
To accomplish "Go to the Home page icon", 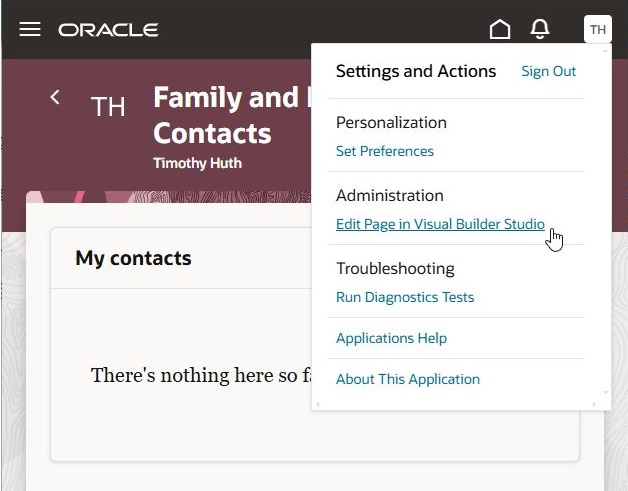I will tap(499, 29).
